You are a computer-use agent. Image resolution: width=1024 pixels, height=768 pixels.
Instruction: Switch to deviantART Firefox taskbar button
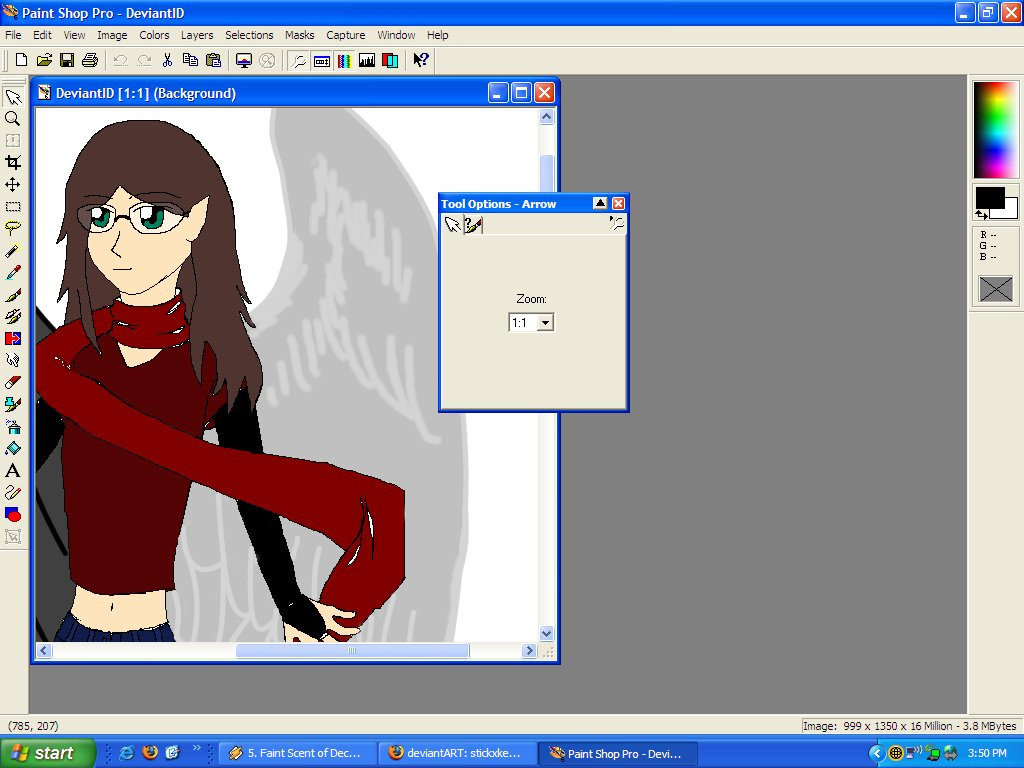click(459, 753)
